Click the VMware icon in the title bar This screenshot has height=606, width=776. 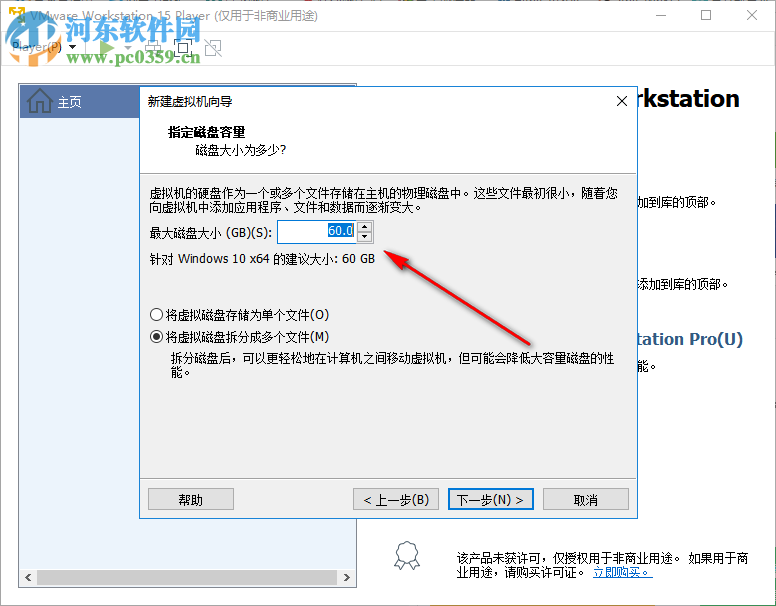pyautogui.click(x=16, y=15)
